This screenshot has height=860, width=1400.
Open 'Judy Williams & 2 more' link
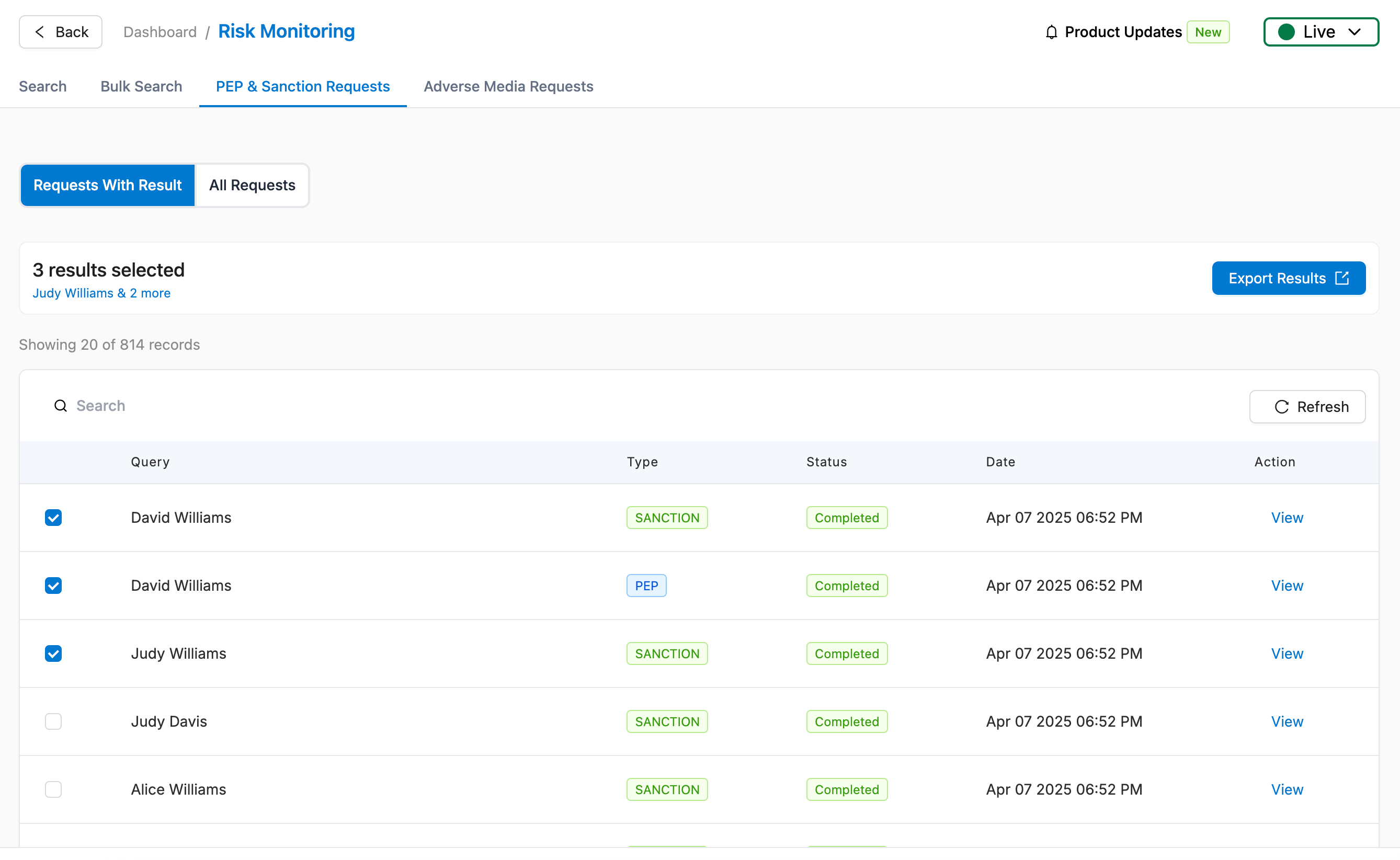[x=101, y=293]
